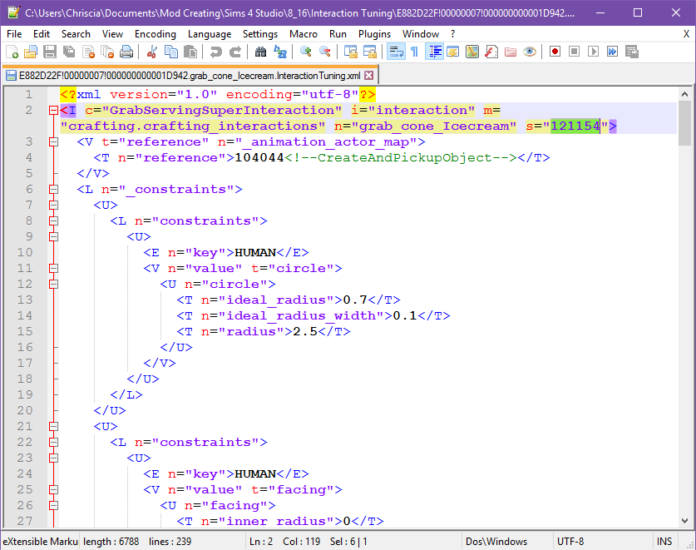Open the Plugins menu
This screenshot has width=696, height=550.
374,33
